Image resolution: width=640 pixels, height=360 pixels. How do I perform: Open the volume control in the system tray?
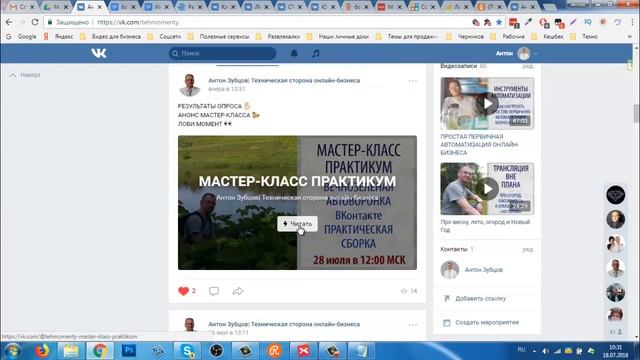[x=546, y=351]
